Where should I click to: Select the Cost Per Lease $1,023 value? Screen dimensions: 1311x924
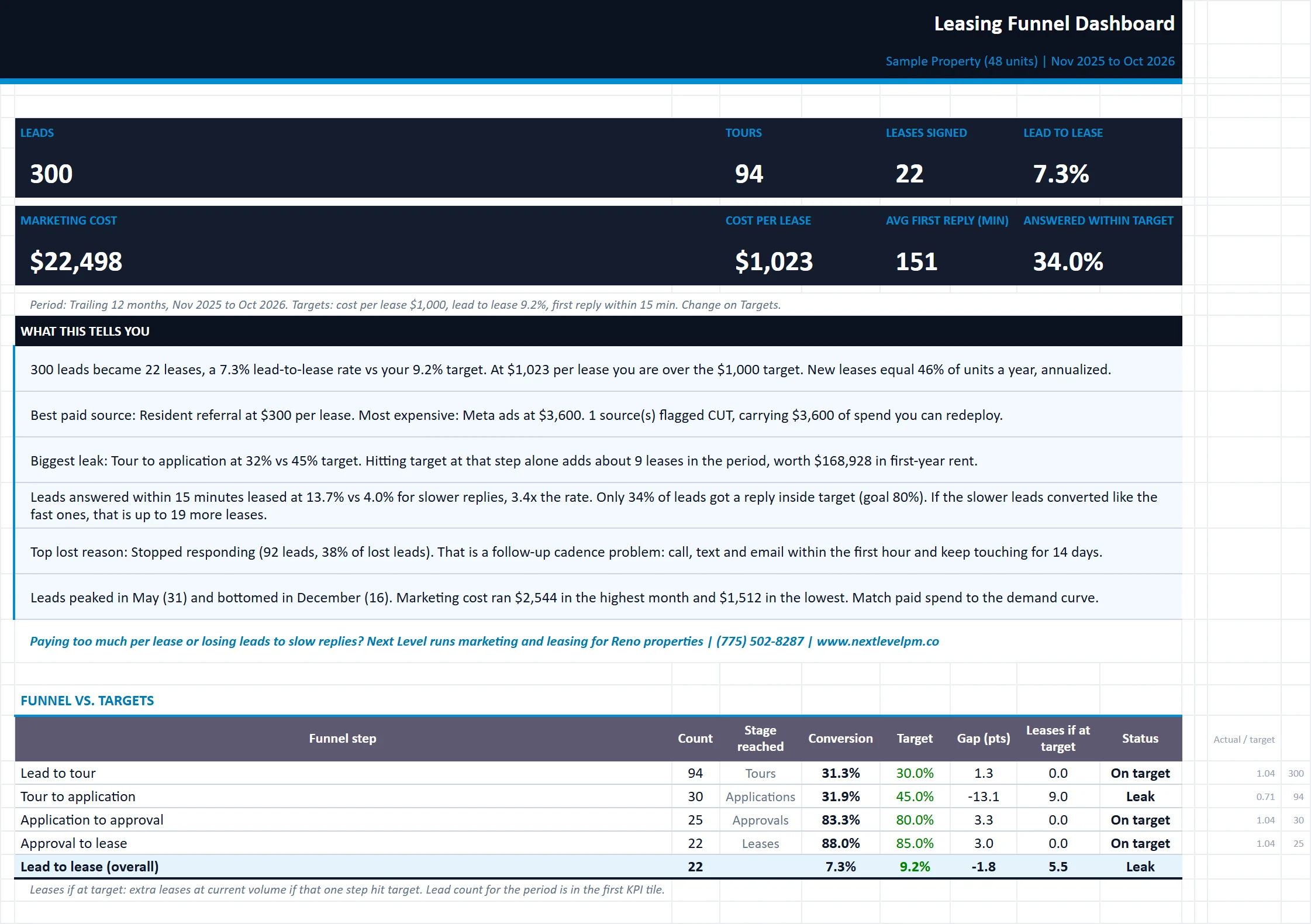774,261
